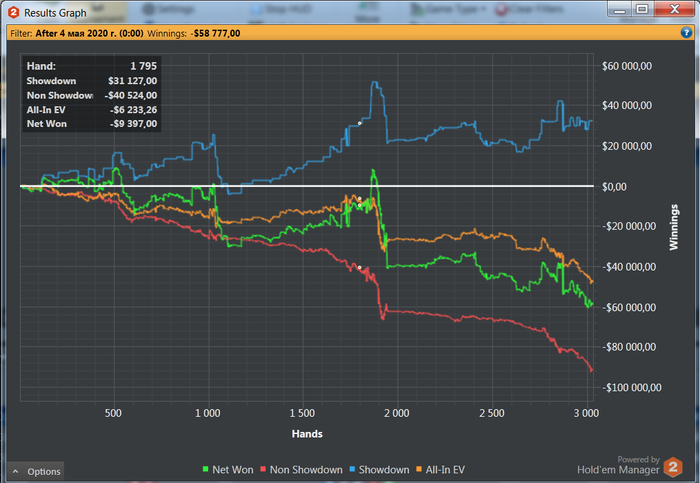Minimize the Results Graph window
This screenshot has height=483, width=700.
coord(619,9)
